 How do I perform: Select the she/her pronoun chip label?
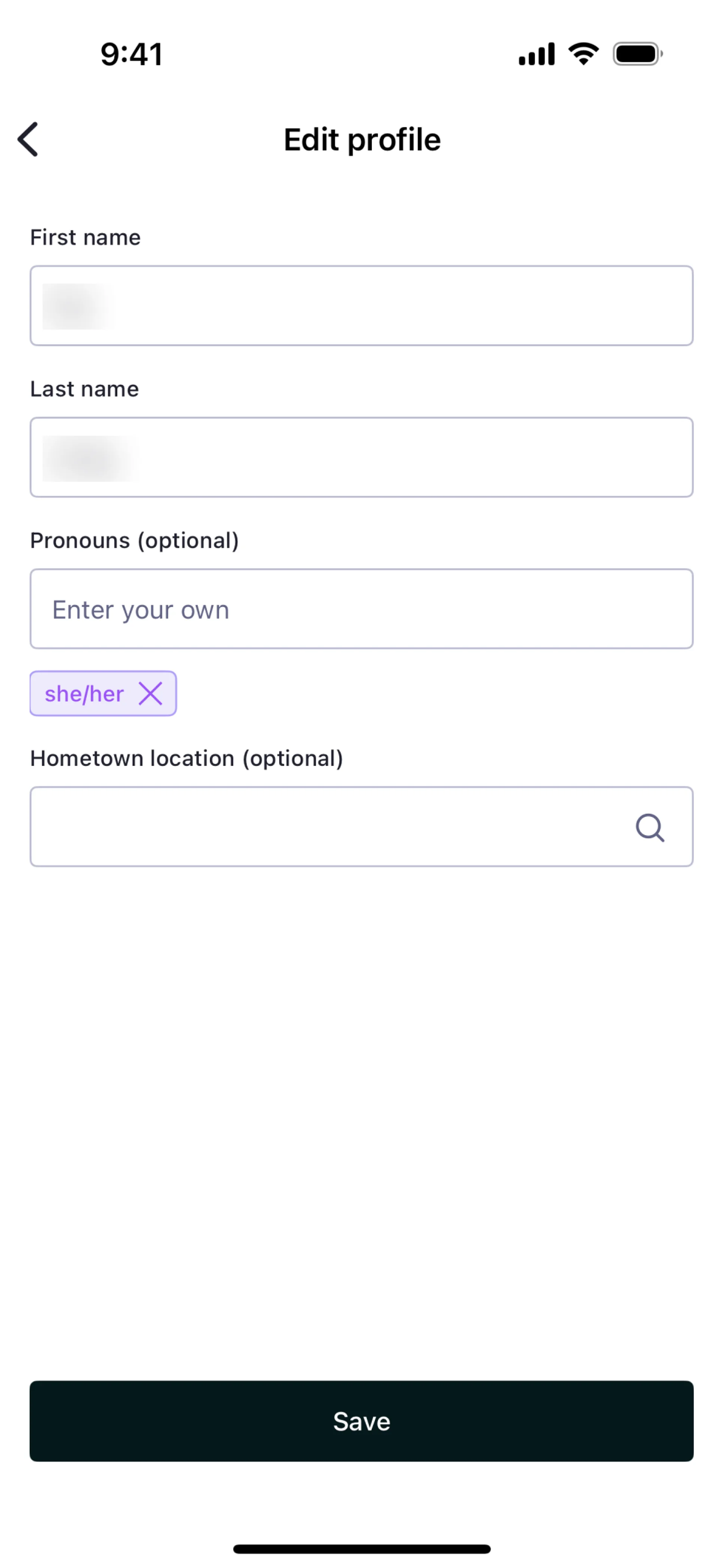(x=85, y=694)
